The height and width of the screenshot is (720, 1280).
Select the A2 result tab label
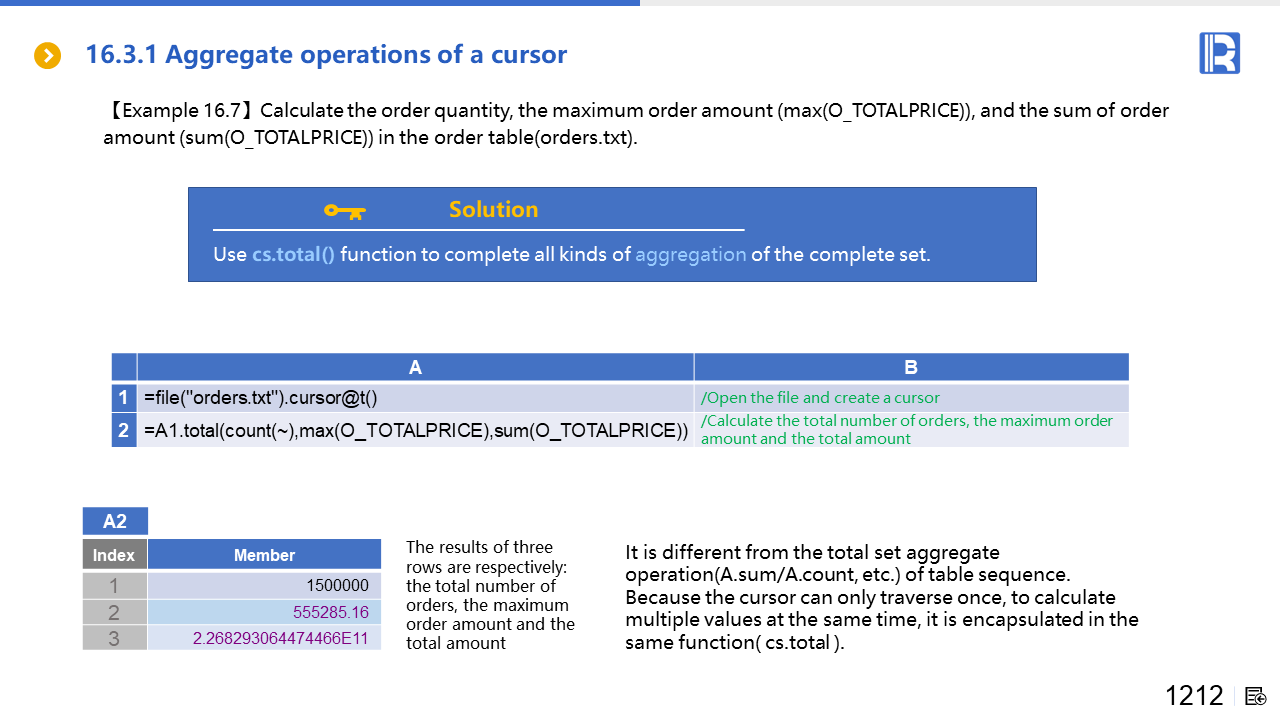[115, 521]
